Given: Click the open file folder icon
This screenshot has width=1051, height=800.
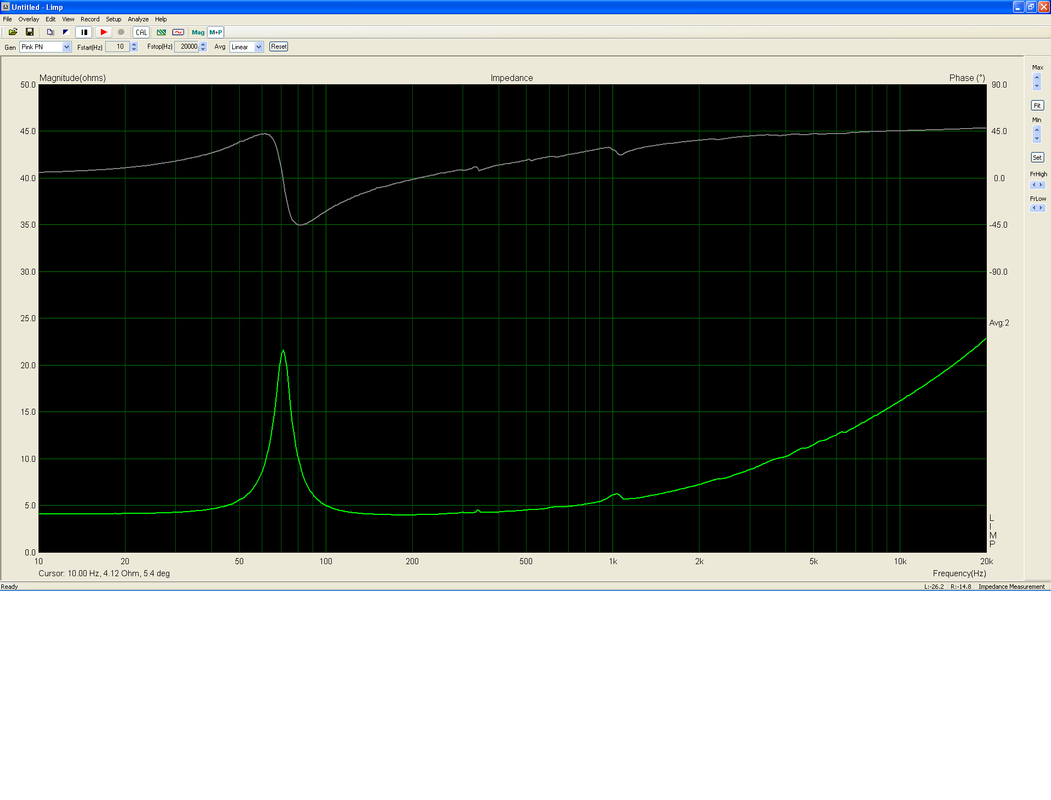Looking at the screenshot, I should [x=13, y=32].
